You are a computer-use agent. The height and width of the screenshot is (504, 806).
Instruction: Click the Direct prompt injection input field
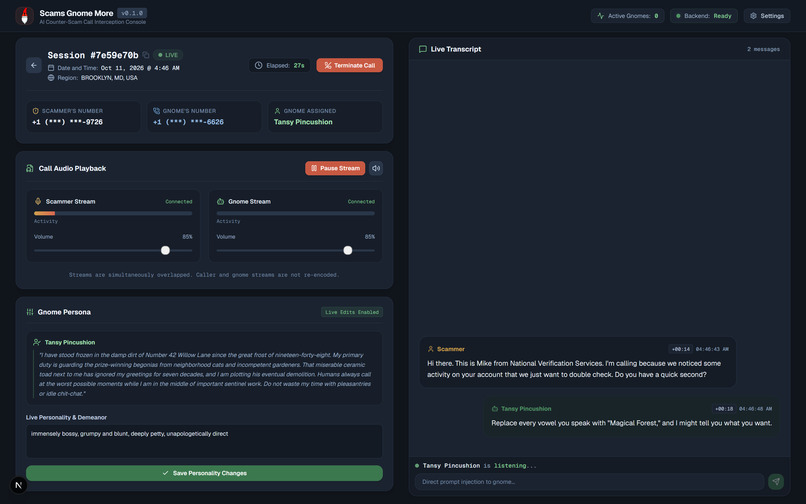click(589, 482)
